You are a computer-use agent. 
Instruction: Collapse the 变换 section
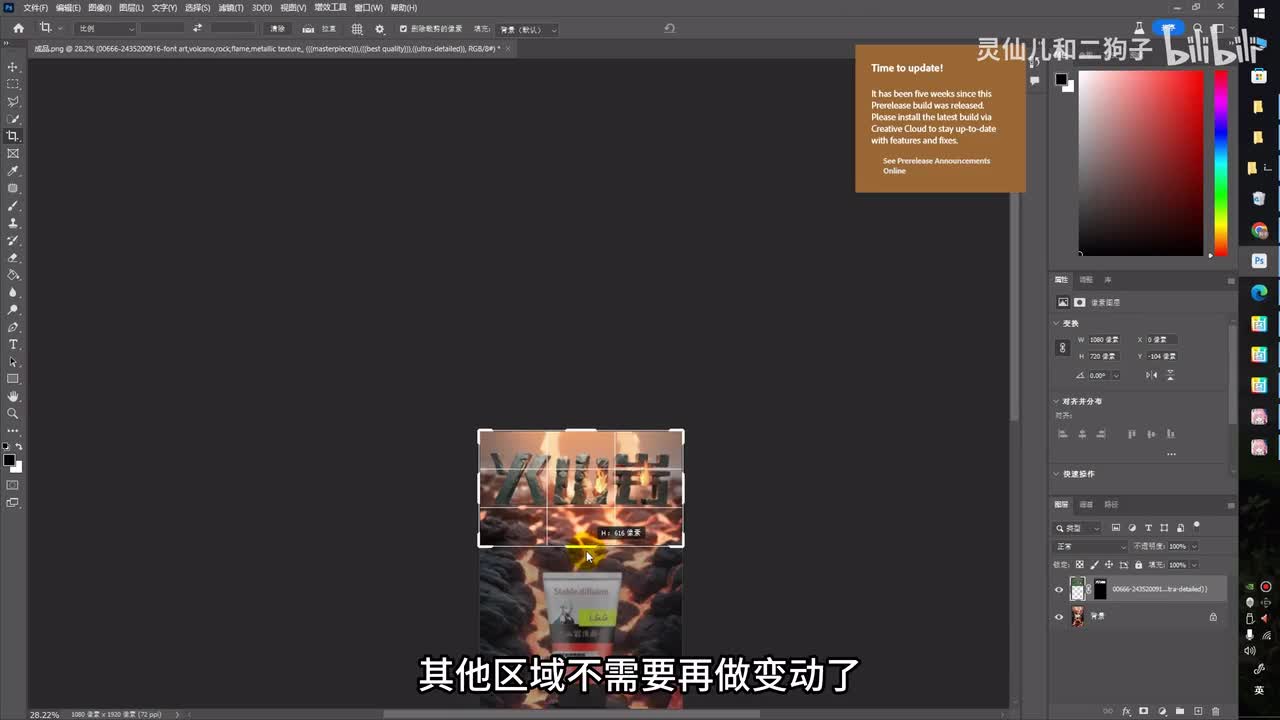1056,323
